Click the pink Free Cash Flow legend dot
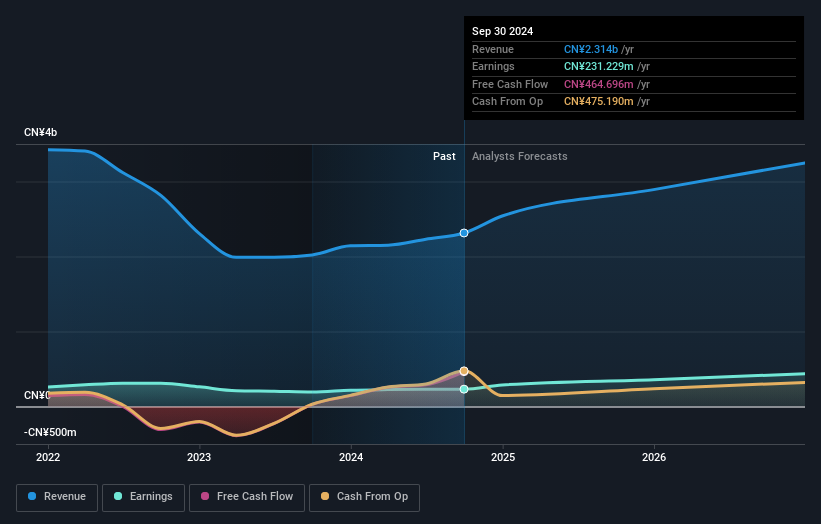 [x=205, y=496]
